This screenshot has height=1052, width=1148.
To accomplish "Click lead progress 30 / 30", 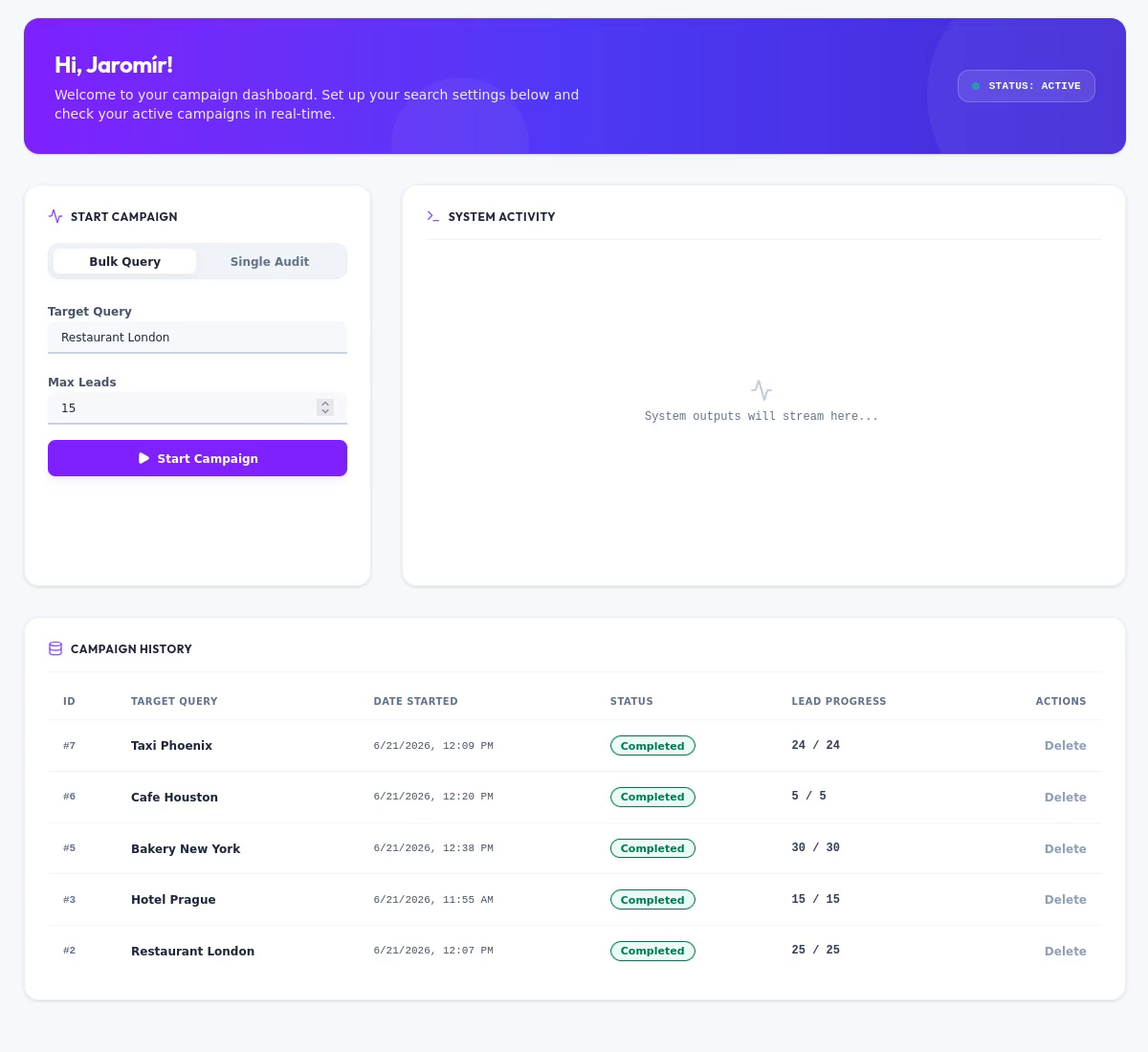I will pyautogui.click(x=815, y=847).
